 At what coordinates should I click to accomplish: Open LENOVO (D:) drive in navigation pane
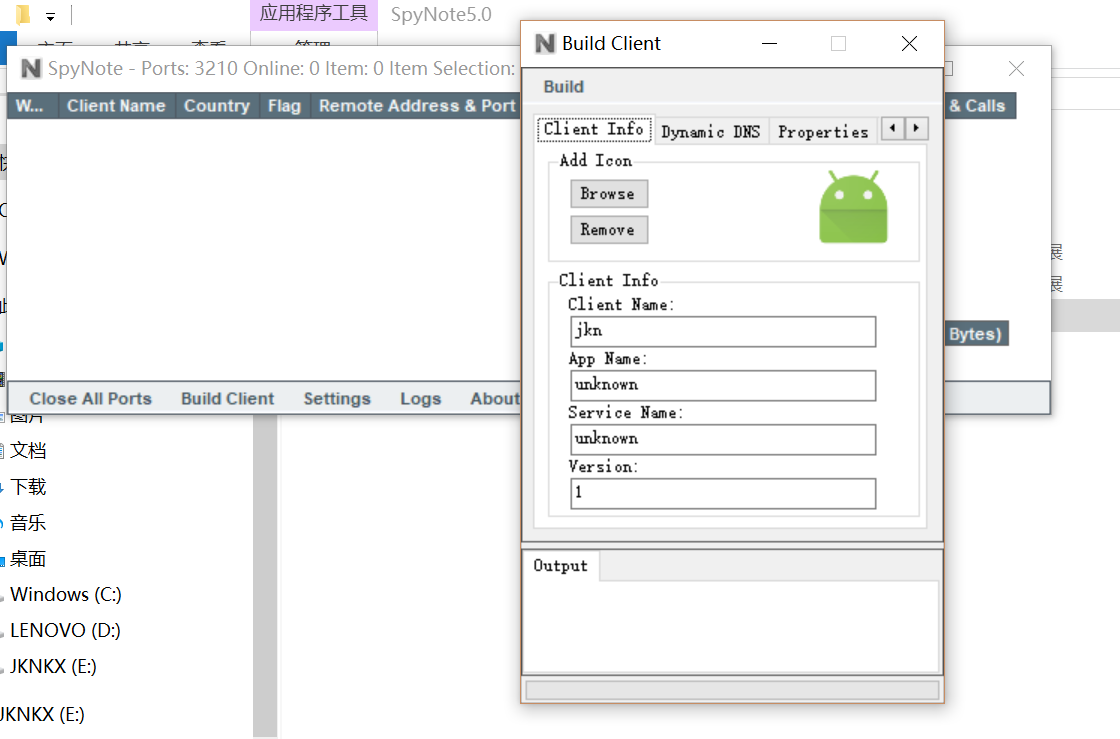(65, 630)
